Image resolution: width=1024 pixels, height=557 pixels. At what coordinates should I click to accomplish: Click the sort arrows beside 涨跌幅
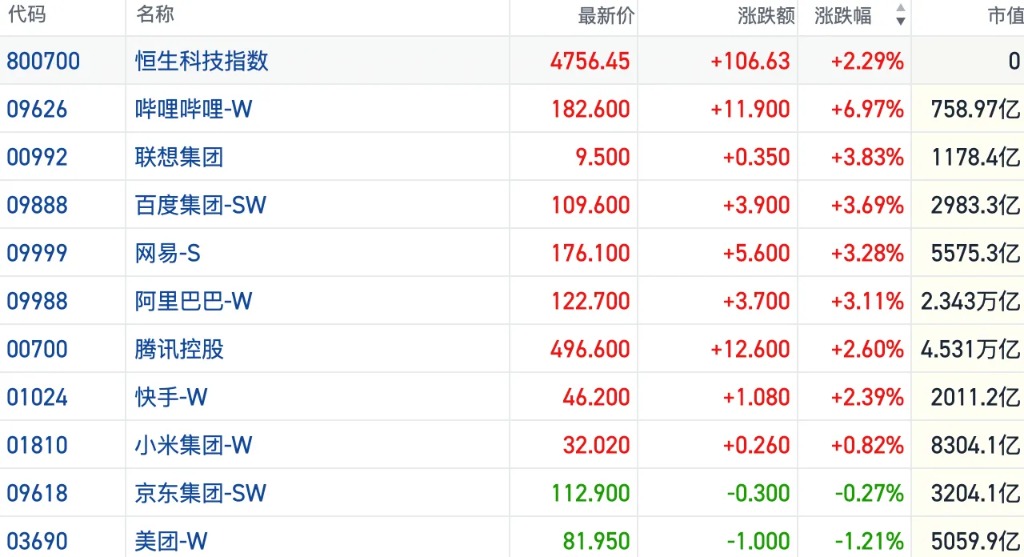pyautogui.click(x=900, y=16)
